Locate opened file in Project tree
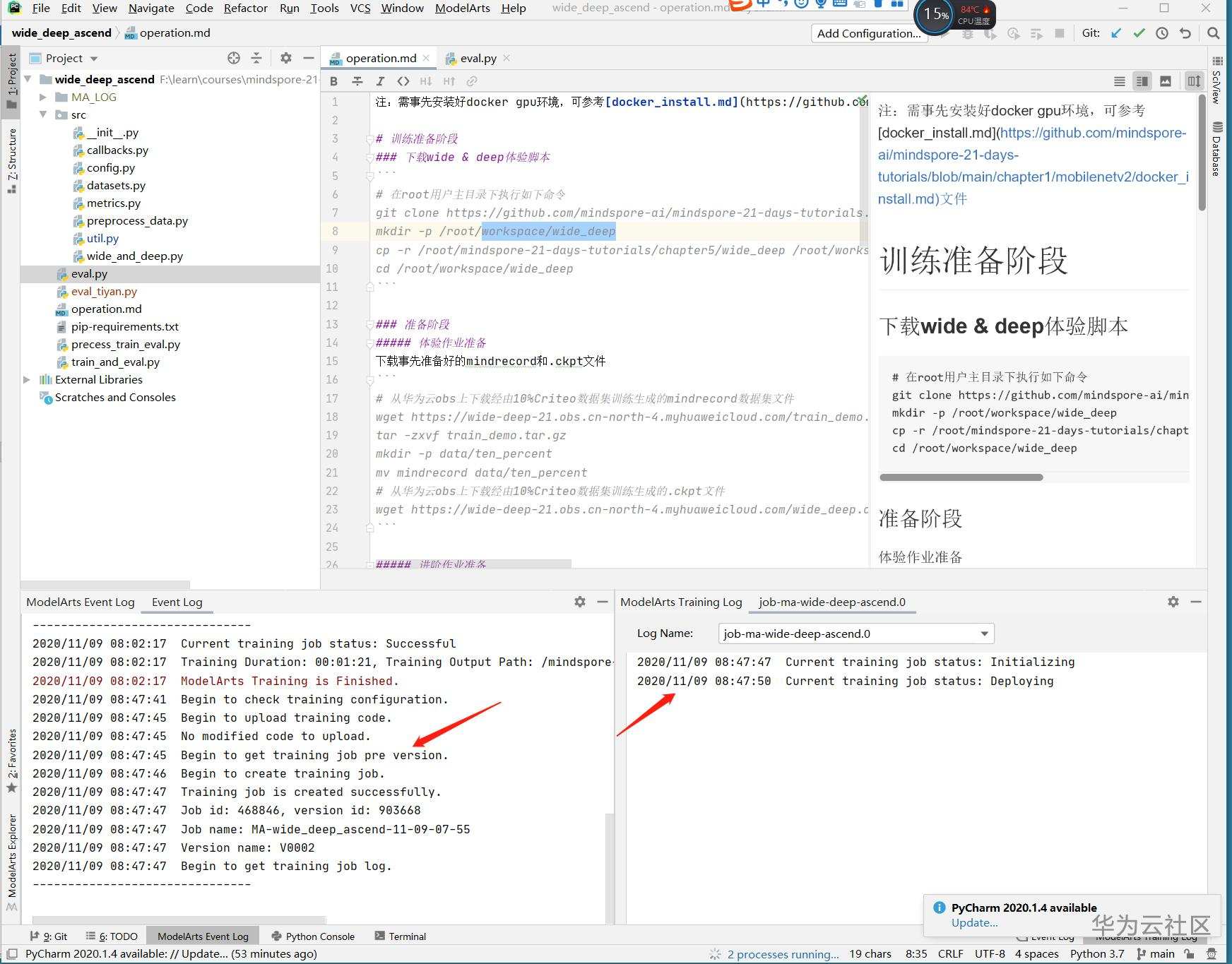Screen dimensions: 1232x964 point(234,58)
